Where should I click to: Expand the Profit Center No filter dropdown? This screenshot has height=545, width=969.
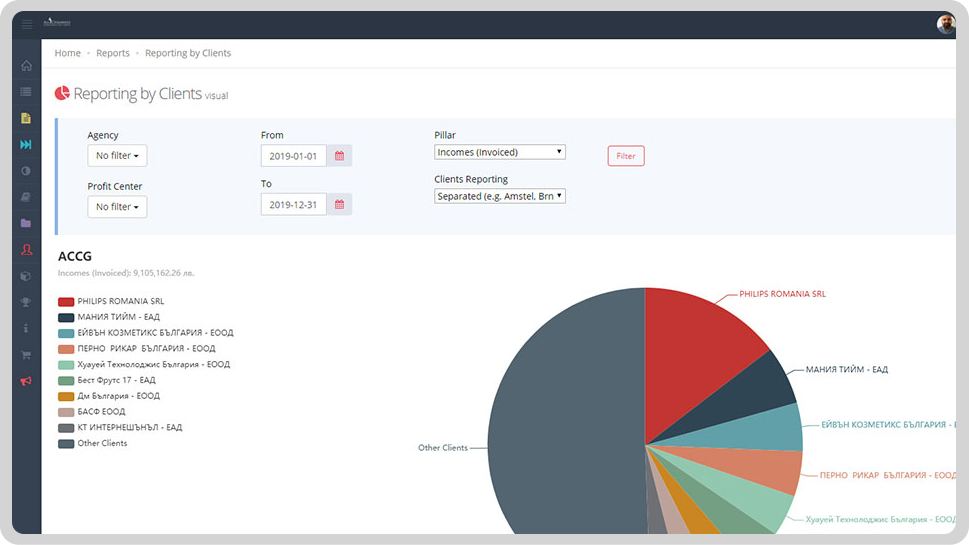point(117,207)
